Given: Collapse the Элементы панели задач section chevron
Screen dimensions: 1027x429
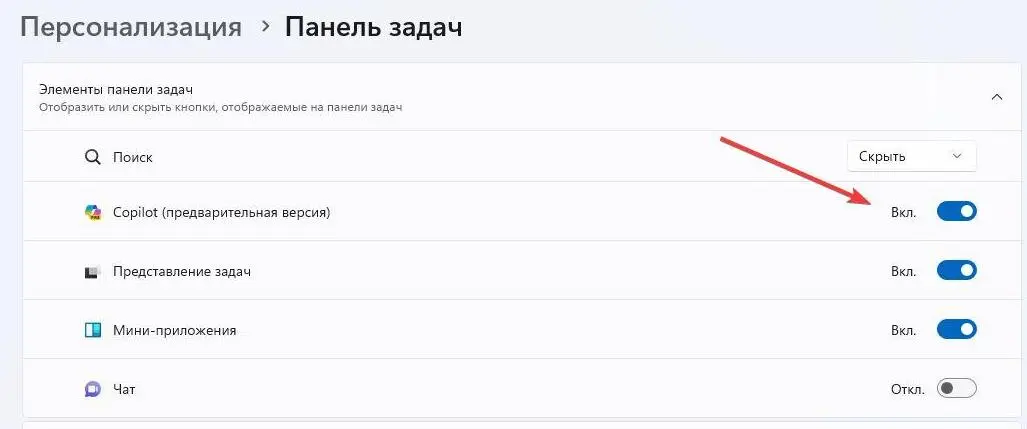Looking at the screenshot, I should click(996, 96).
